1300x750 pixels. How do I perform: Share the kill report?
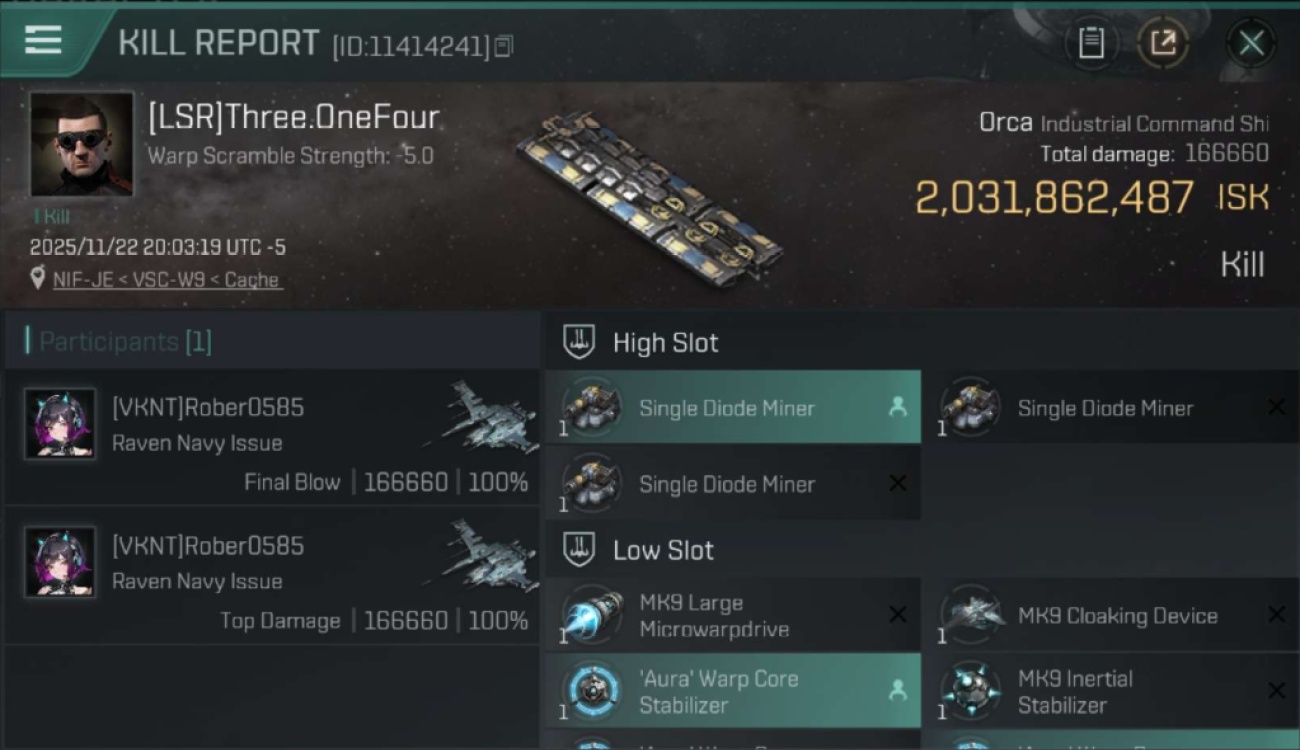(x=1163, y=43)
